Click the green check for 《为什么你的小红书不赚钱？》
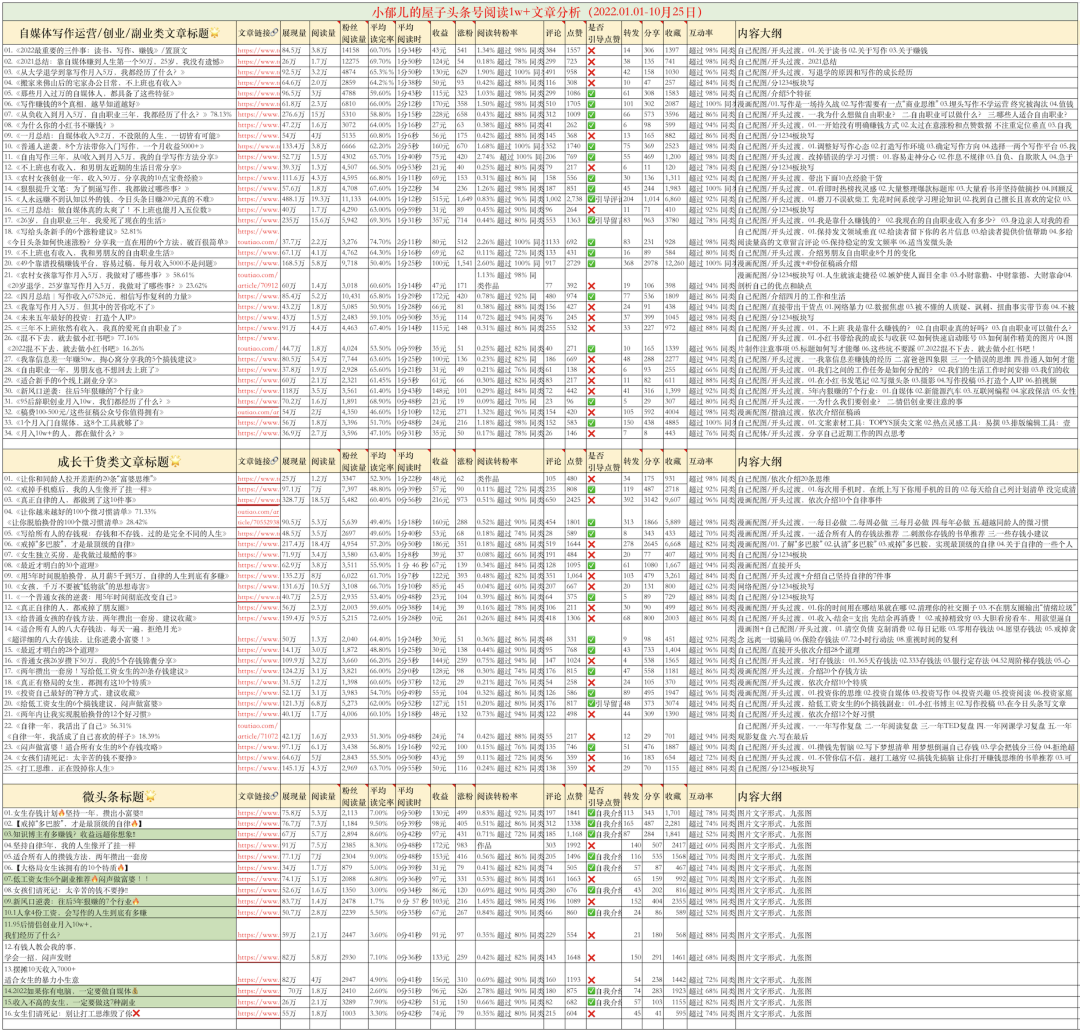 click(x=591, y=125)
